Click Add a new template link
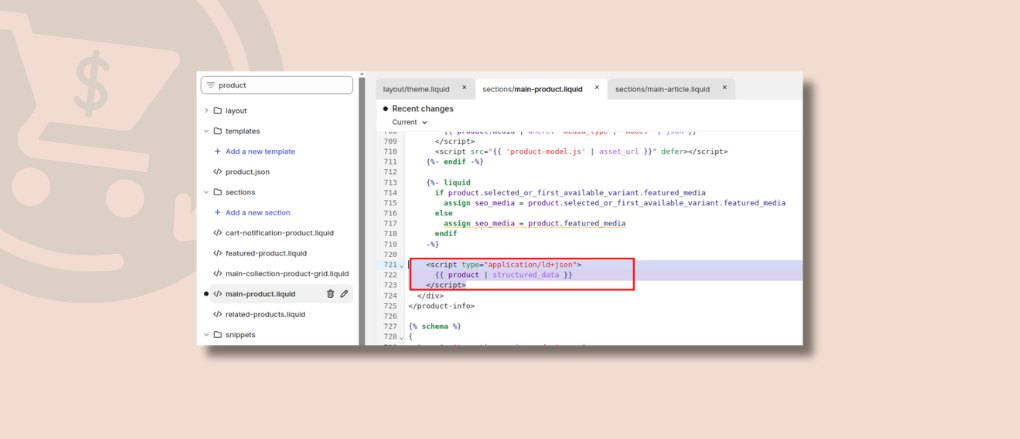Viewport: 1020px width, 439px height. (x=260, y=151)
